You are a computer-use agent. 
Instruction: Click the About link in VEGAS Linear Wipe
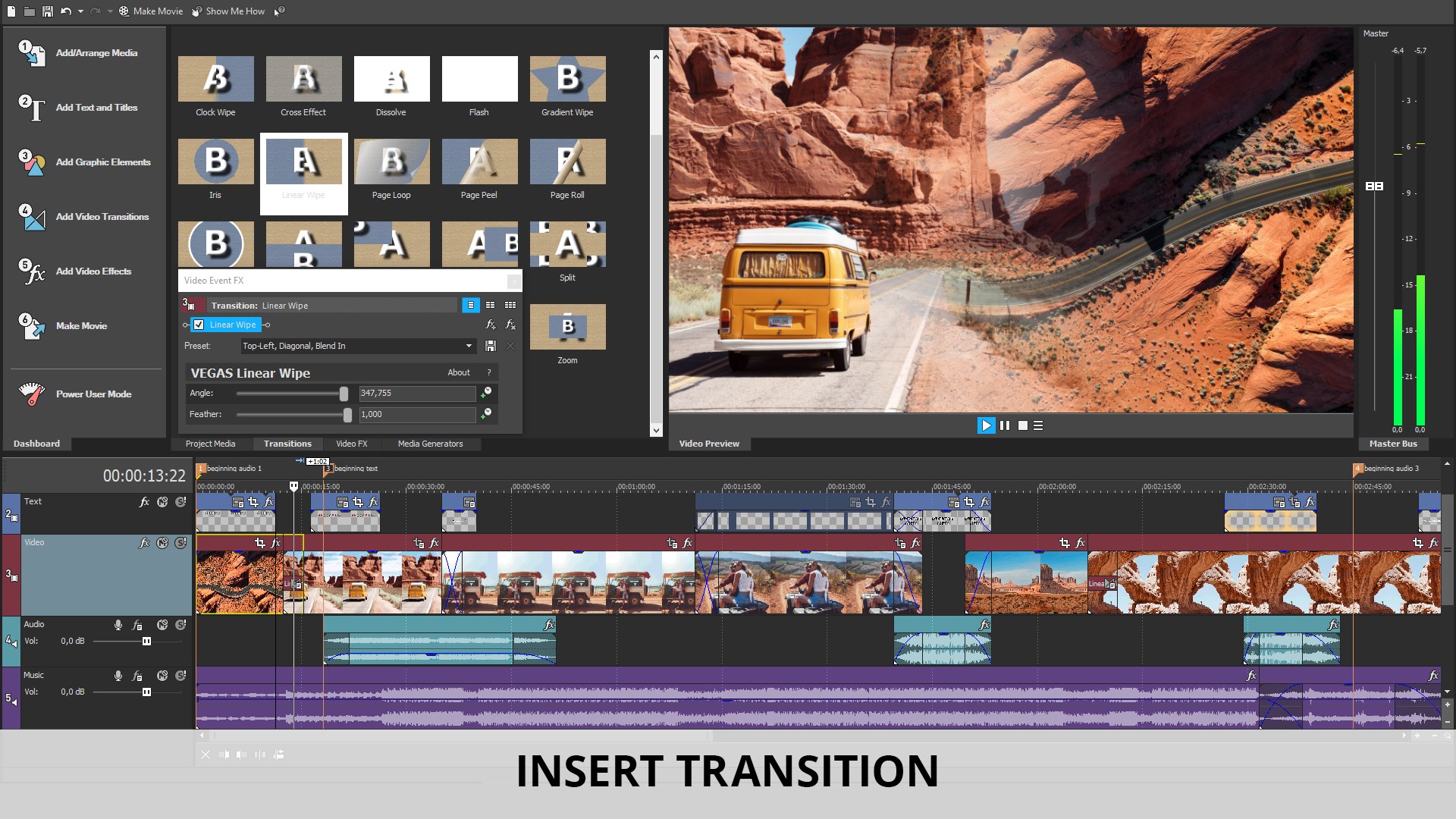(x=459, y=372)
